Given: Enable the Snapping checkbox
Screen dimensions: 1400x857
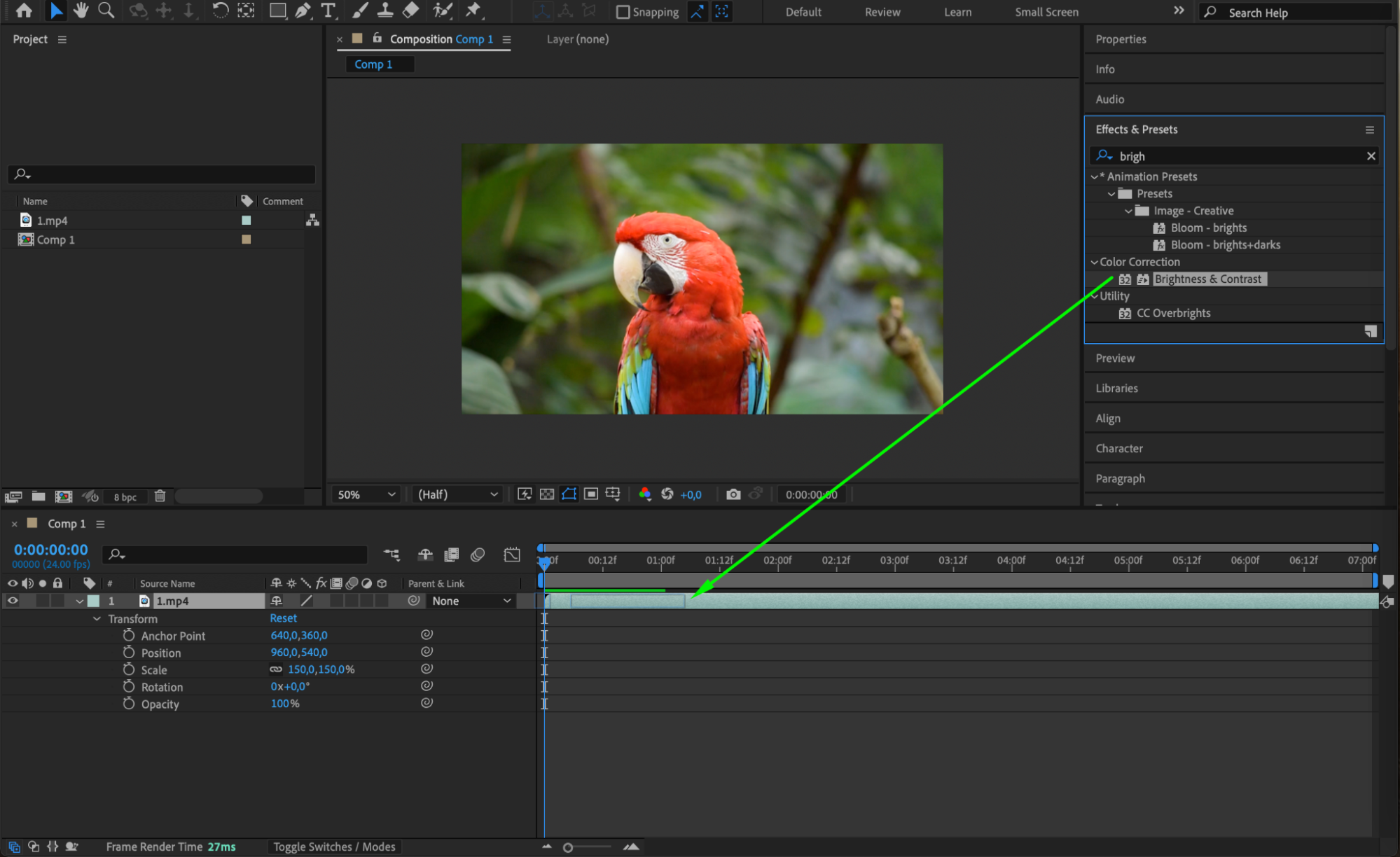Looking at the screenshot, I should (x=623, y=12).
